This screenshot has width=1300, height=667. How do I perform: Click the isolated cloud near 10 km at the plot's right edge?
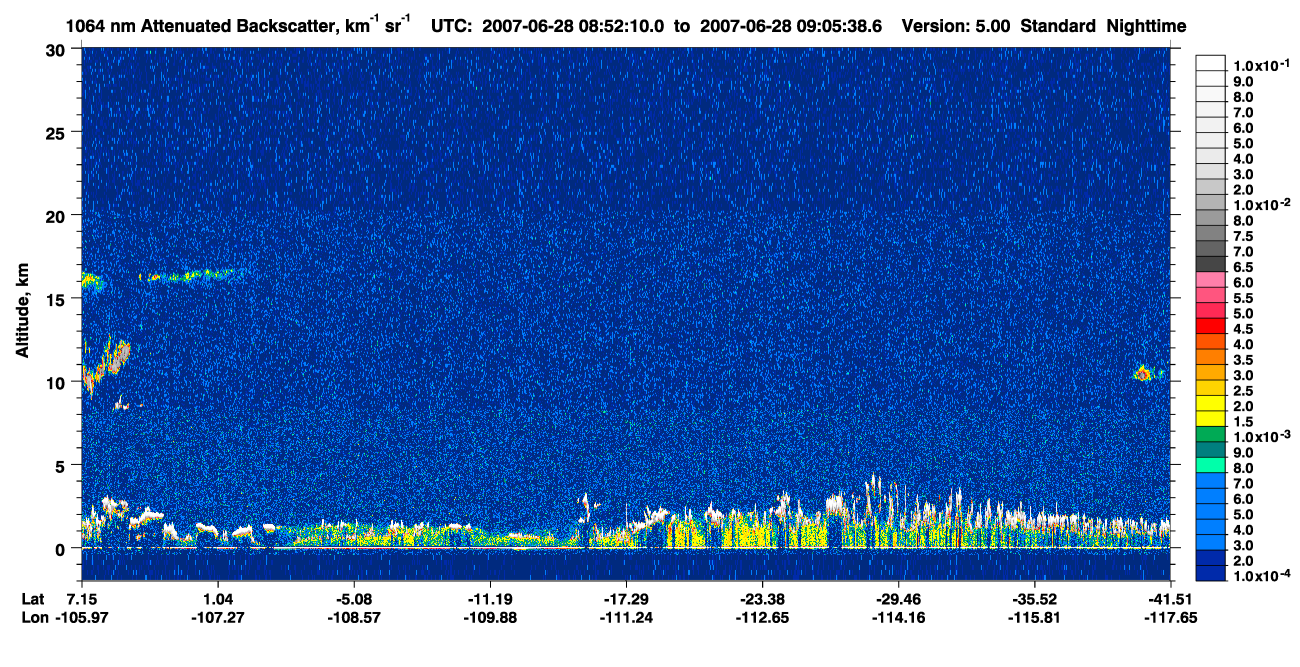[x=1142, y=373]
